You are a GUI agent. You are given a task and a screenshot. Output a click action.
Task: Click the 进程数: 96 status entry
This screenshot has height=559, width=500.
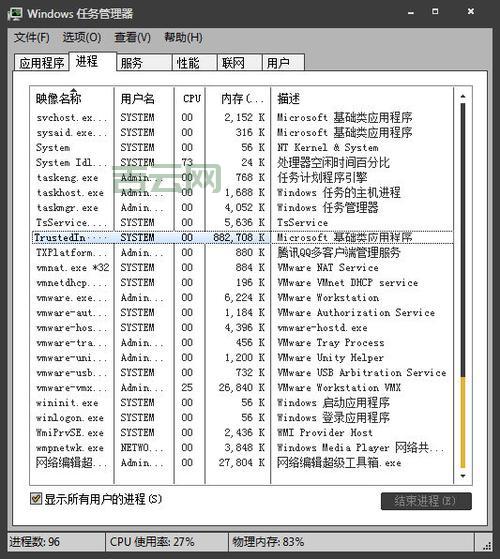pos(35,542)
